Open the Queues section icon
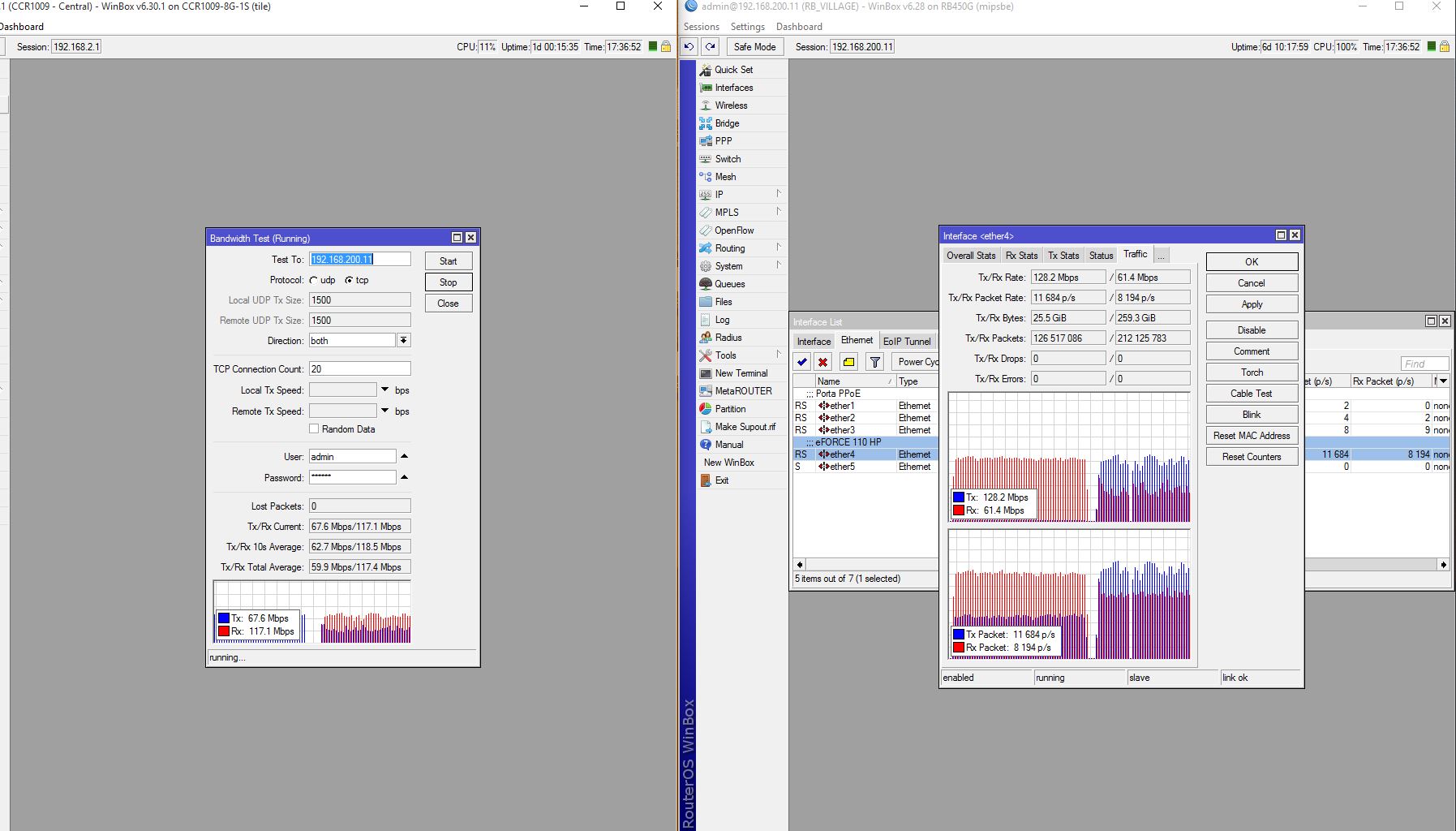Image resolution: width=1456 pixels, height=831 pixels. coord(706,284)
